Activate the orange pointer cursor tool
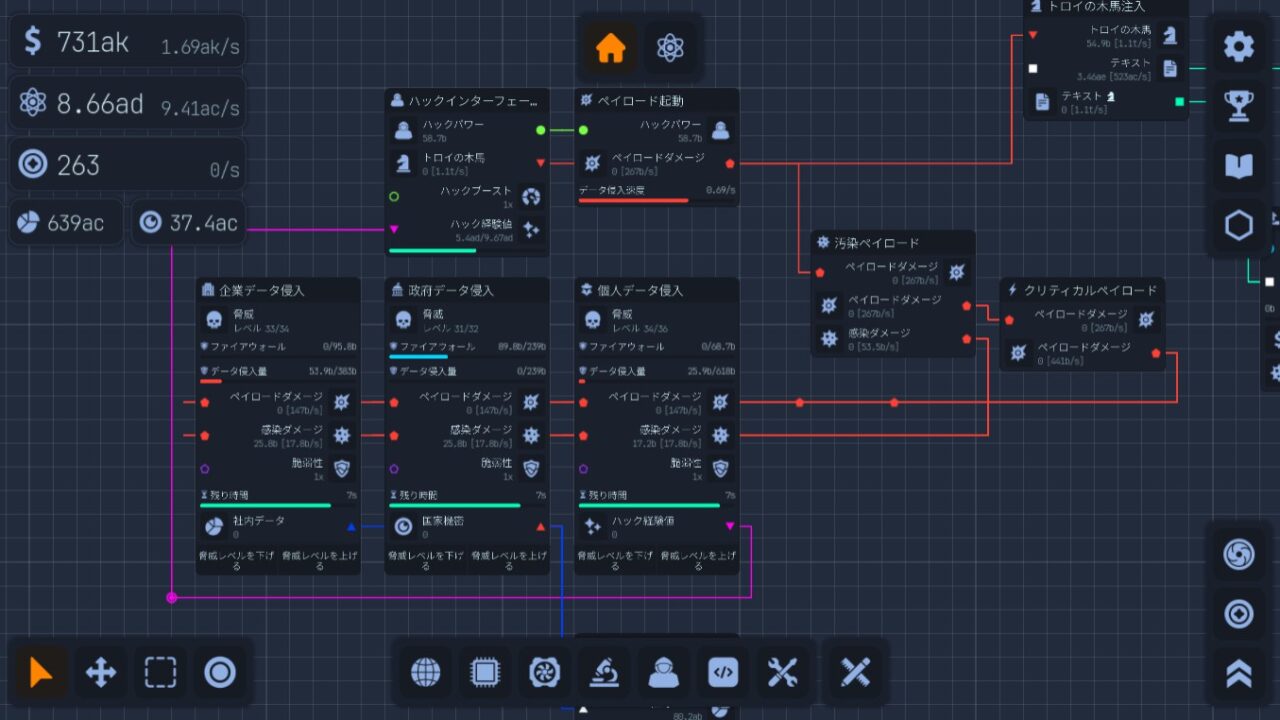 41,673
